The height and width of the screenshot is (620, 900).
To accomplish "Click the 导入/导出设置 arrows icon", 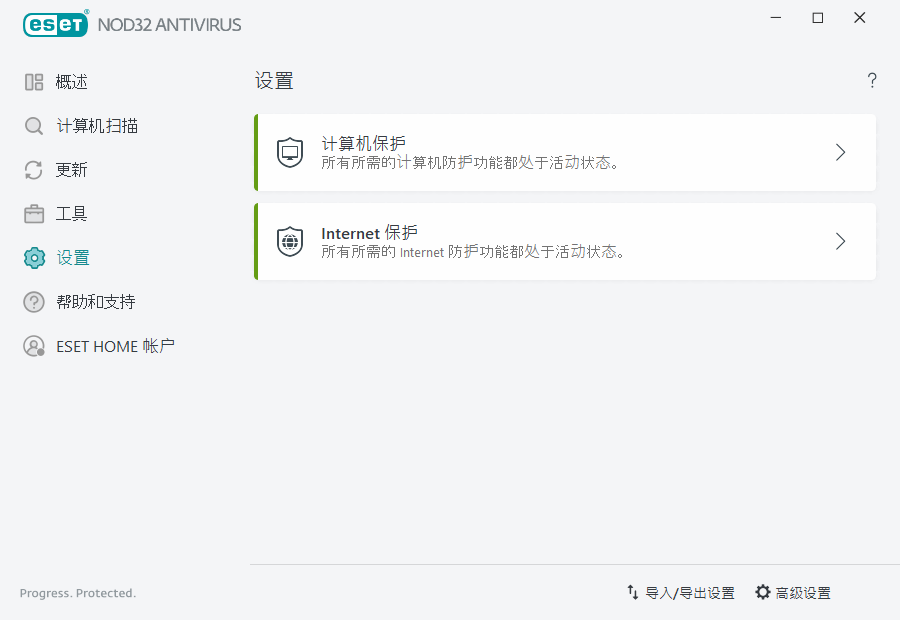I will click(x=633, y=592).
